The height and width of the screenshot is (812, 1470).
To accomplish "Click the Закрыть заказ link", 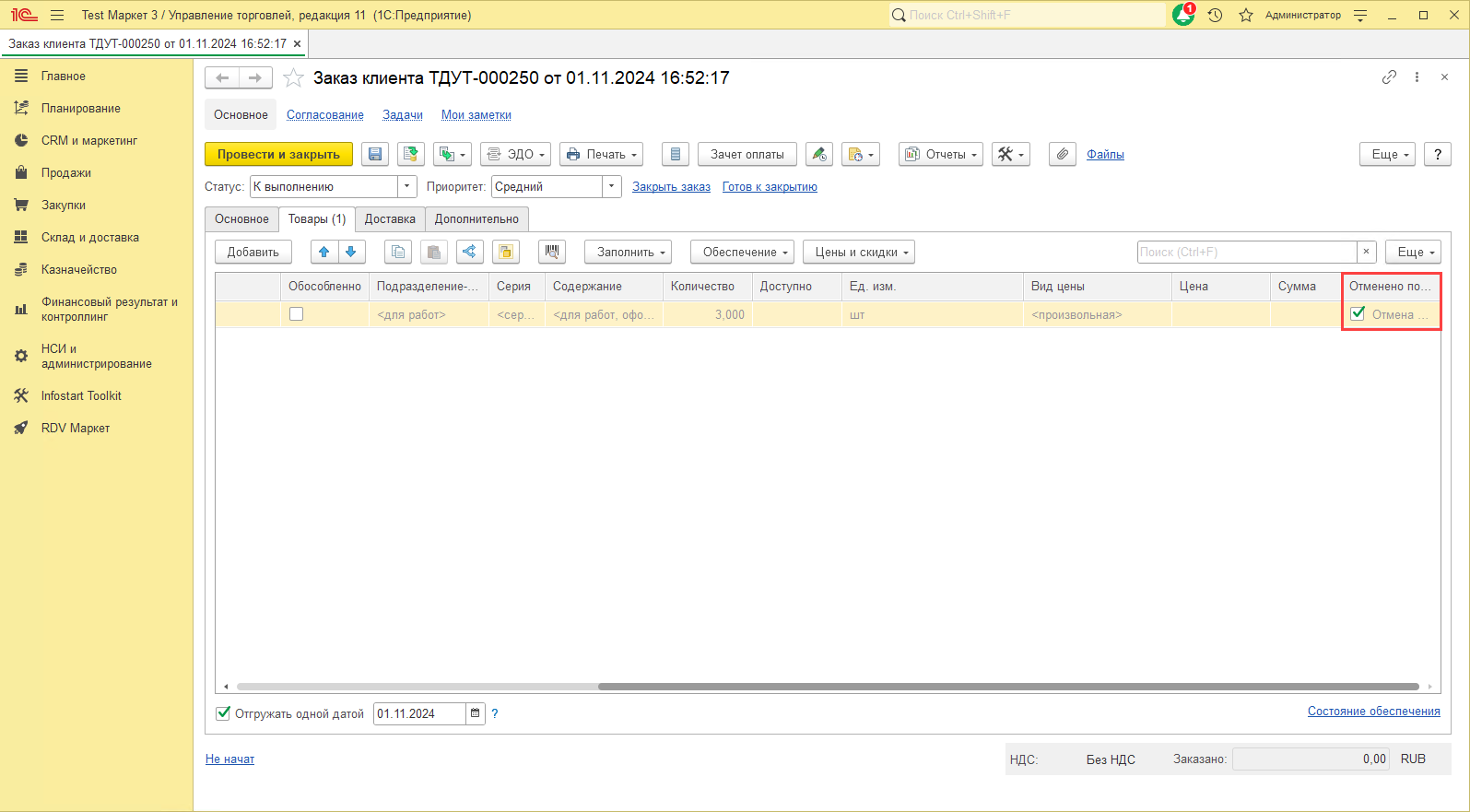I will pos(671,187).
